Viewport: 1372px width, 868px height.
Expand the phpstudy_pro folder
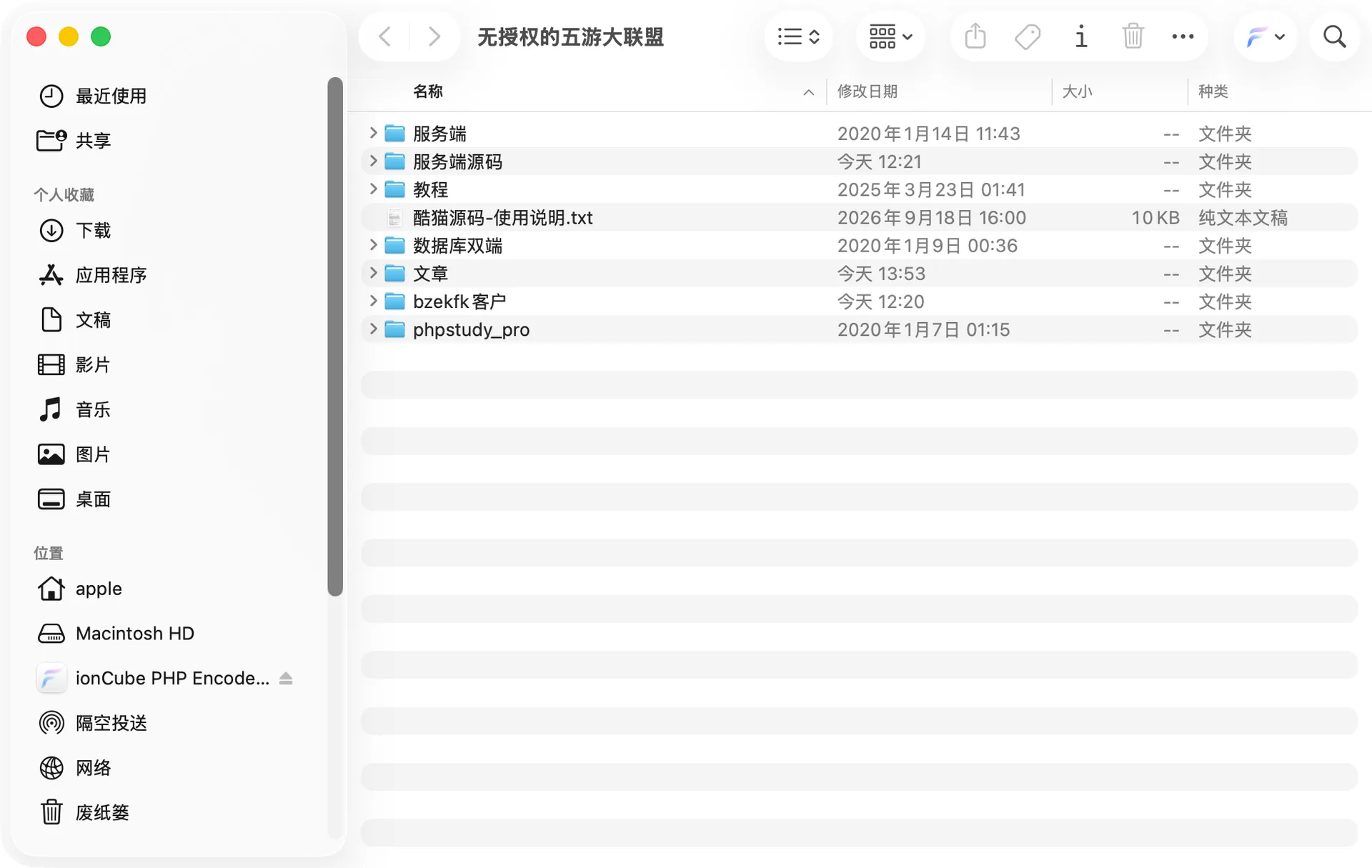pyautogui.click(x=373, y=329)
